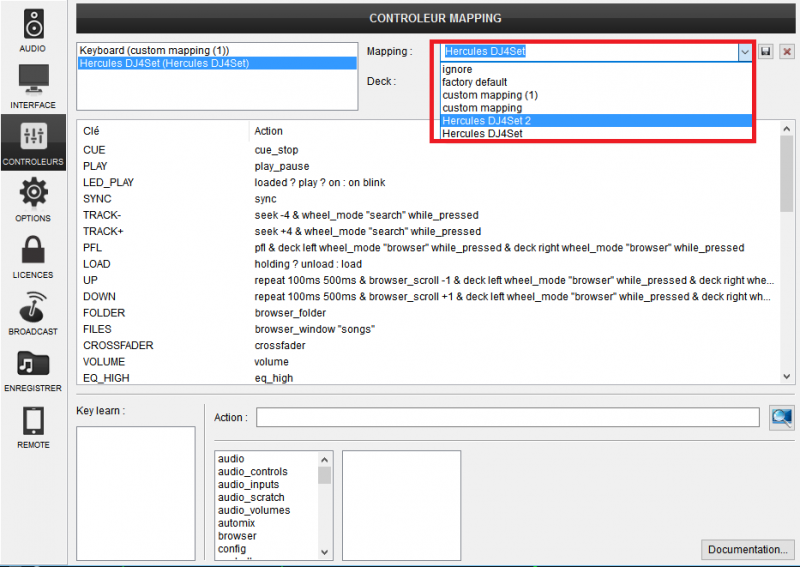This screenshot has width=800, height=567.
Task: Select the LED_PLAY key row
Action: [x=429, y=183]
